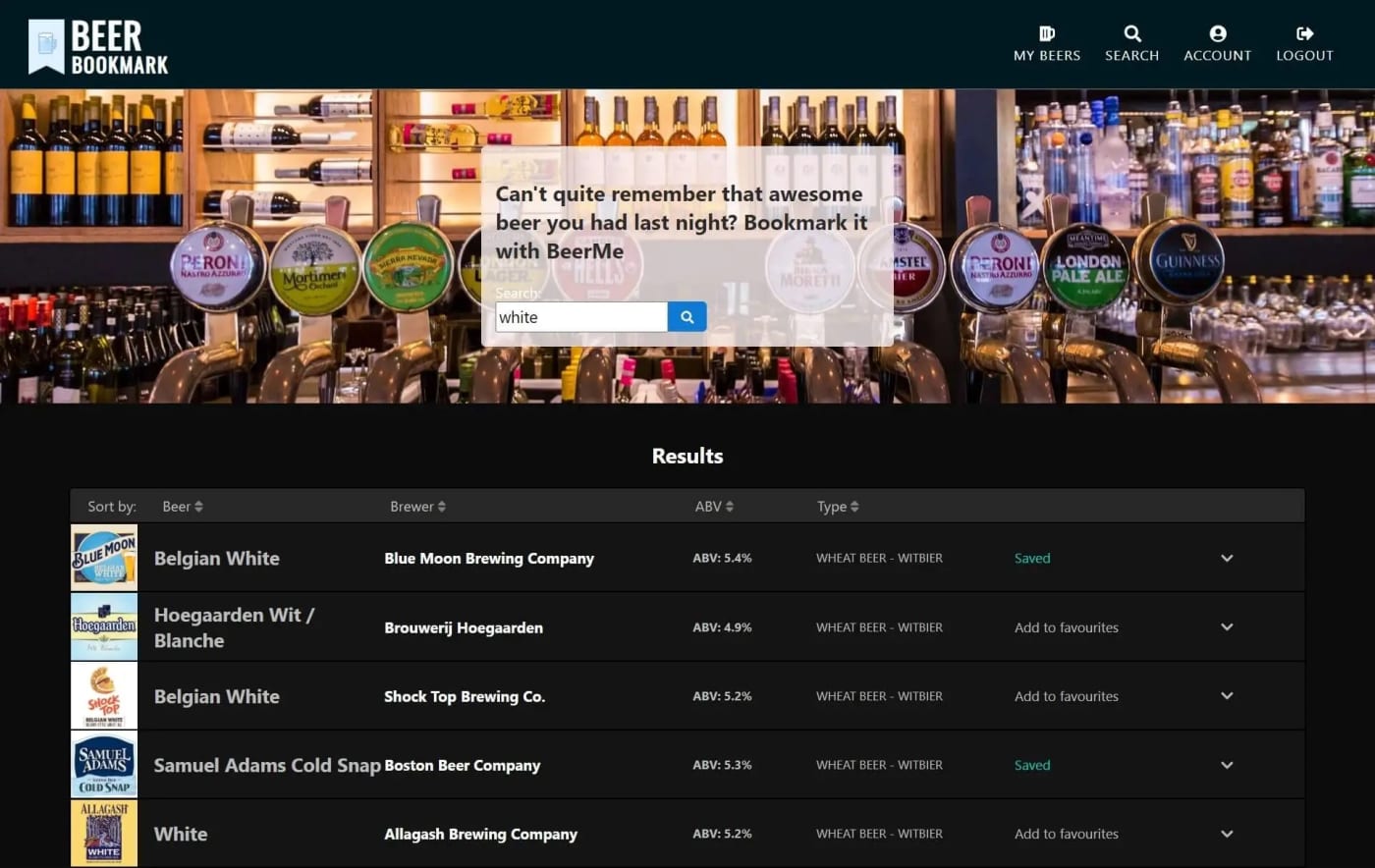Click the Hoegaarden beer label image
The image size is (1375, 868).
click(104, 626)
